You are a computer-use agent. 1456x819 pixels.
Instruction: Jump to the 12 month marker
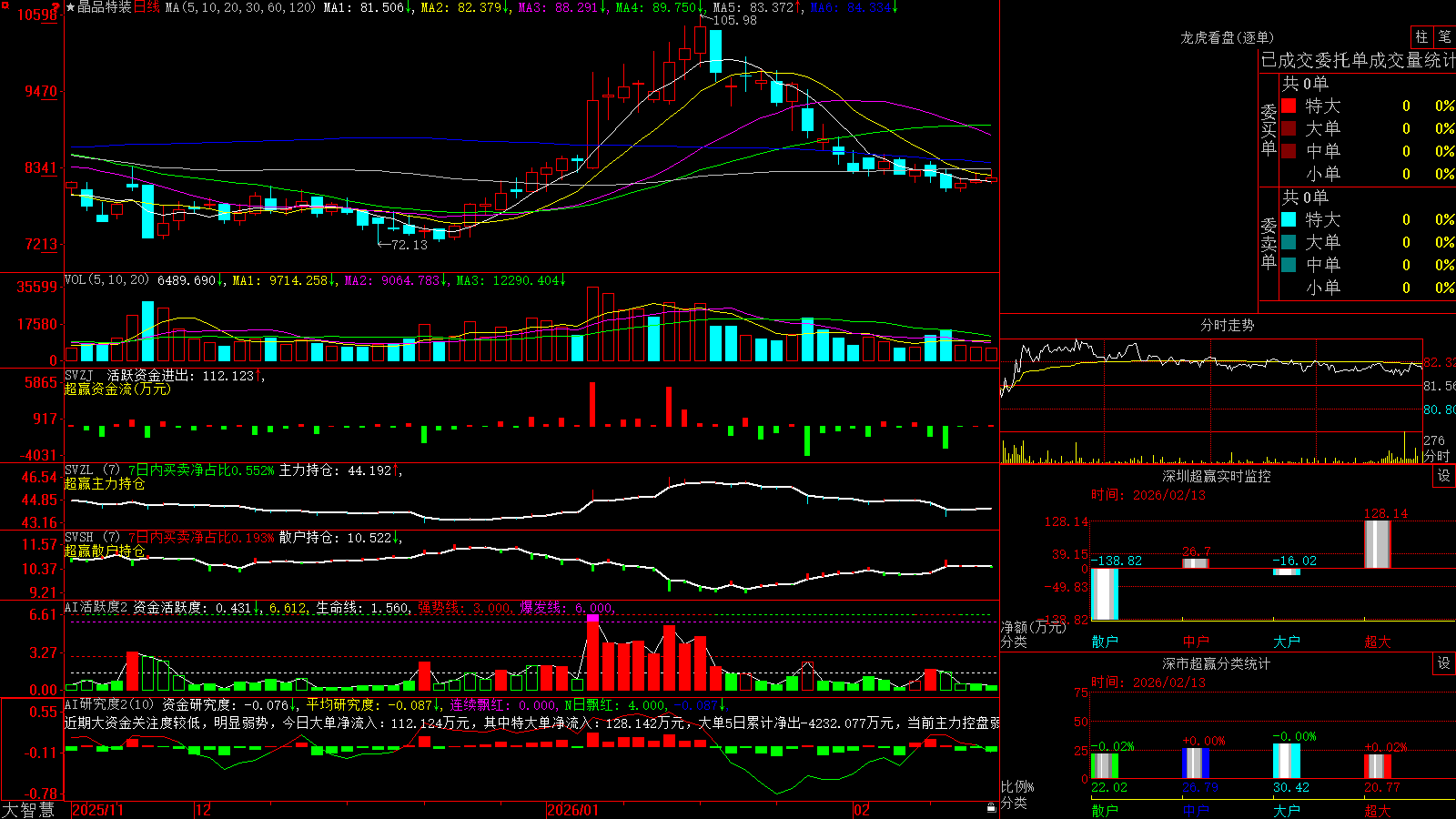coord(204,810)
